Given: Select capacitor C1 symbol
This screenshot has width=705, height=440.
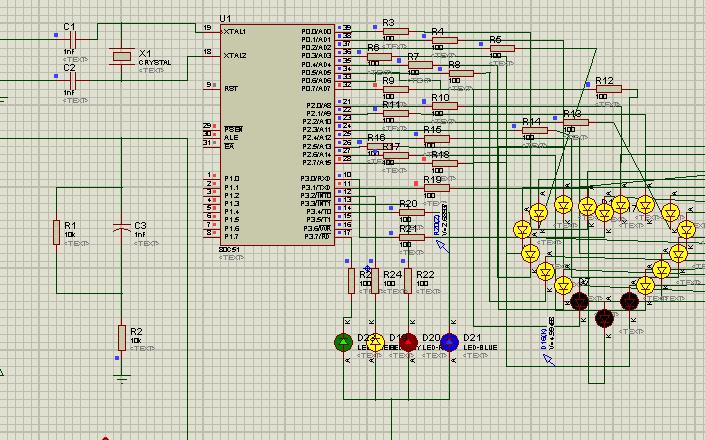Looking at the screenshot, I should (x=74, y=40).
